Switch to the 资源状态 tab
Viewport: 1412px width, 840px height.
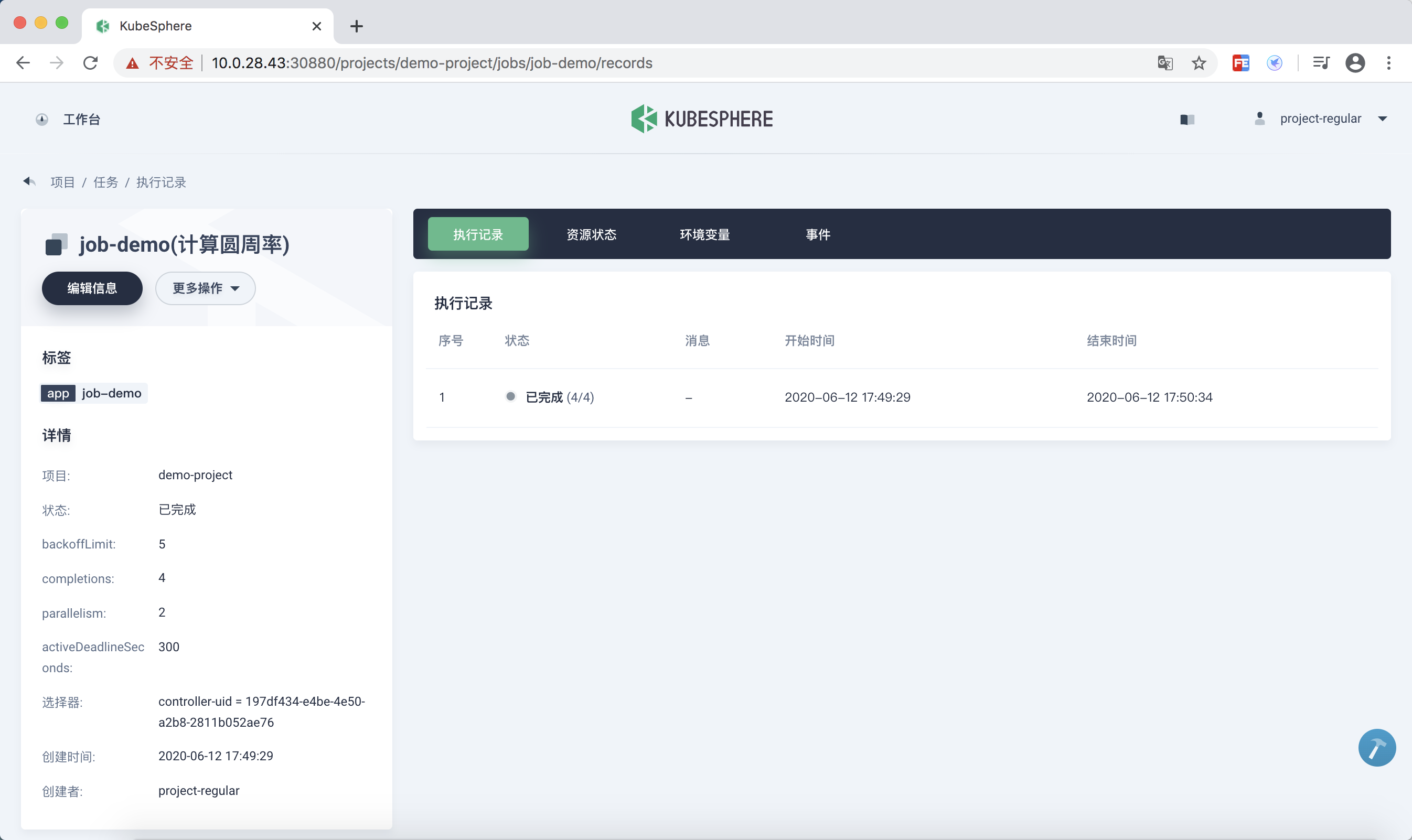591,234
